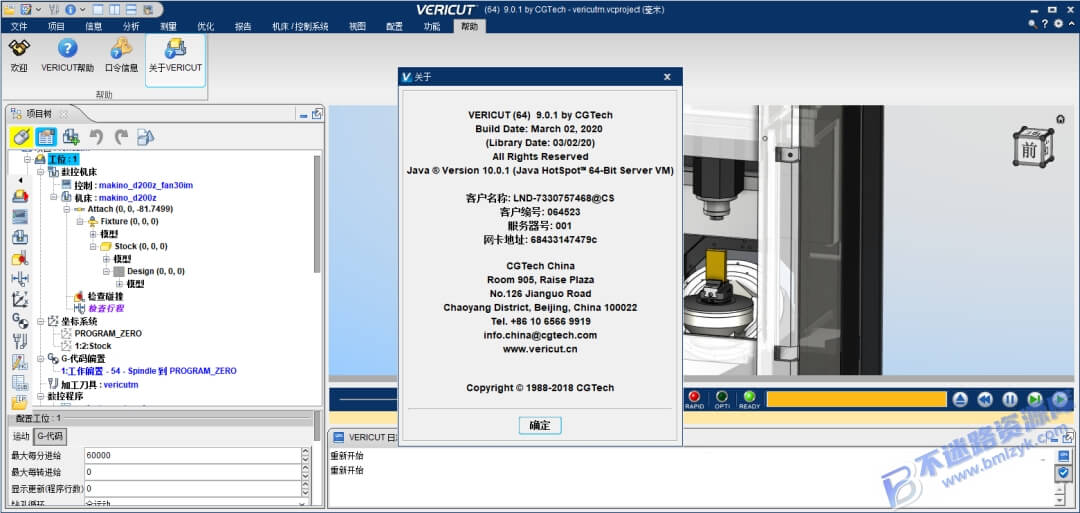This screenshot has width=1080, height=513.
Task: Click the coordinate system sidebar icon
Action: click(20, 300)
